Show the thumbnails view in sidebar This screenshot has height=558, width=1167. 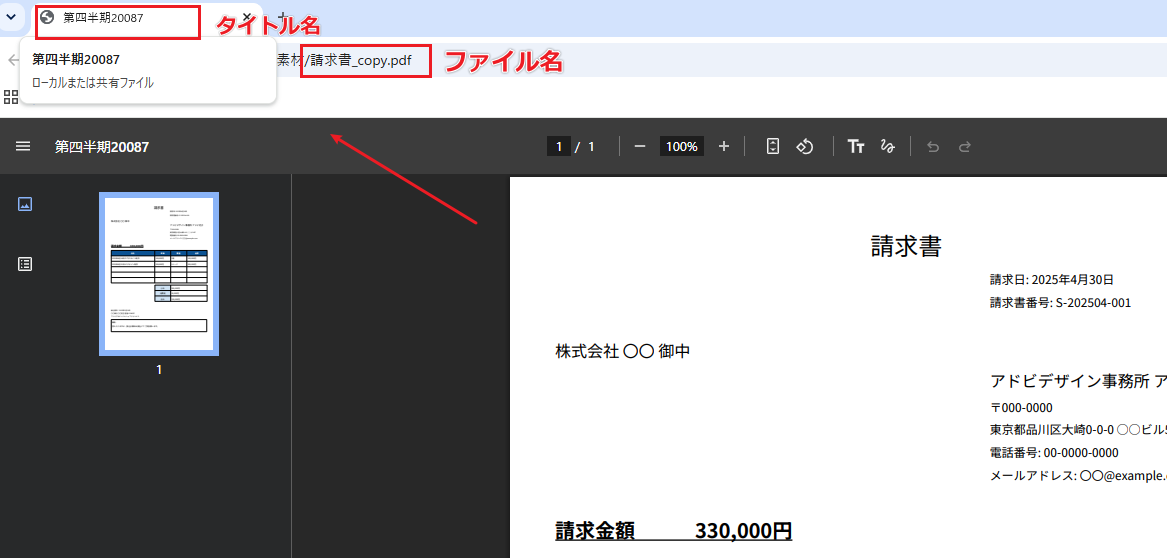(x=25, y=204)
